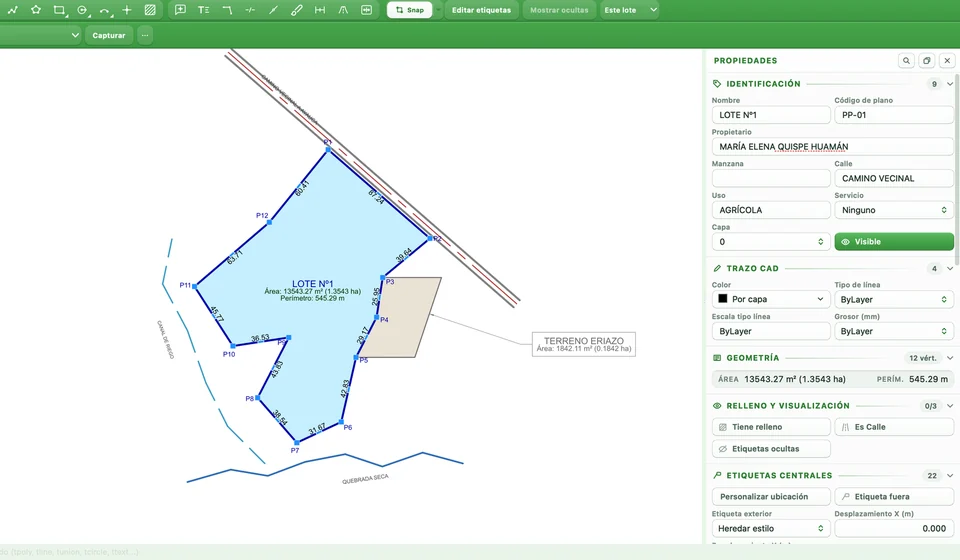960x560 pixels.
Task: Open the Este lote dropdown
Action: click(631, 10)
